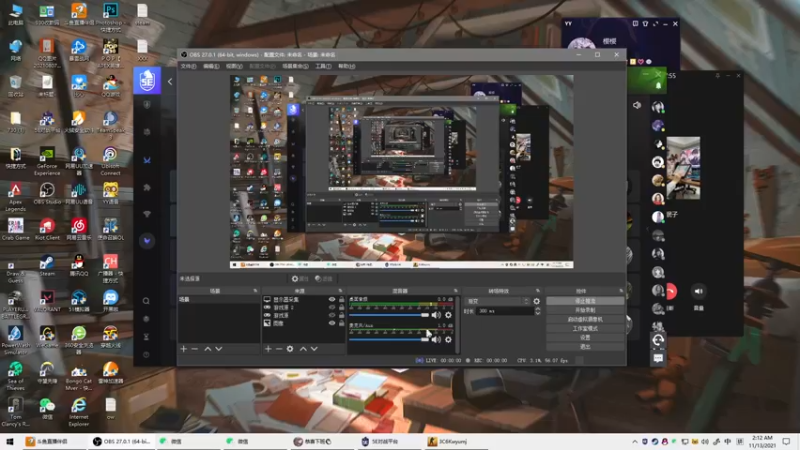Click the 5E logo in the sidebar

(147, 81)
